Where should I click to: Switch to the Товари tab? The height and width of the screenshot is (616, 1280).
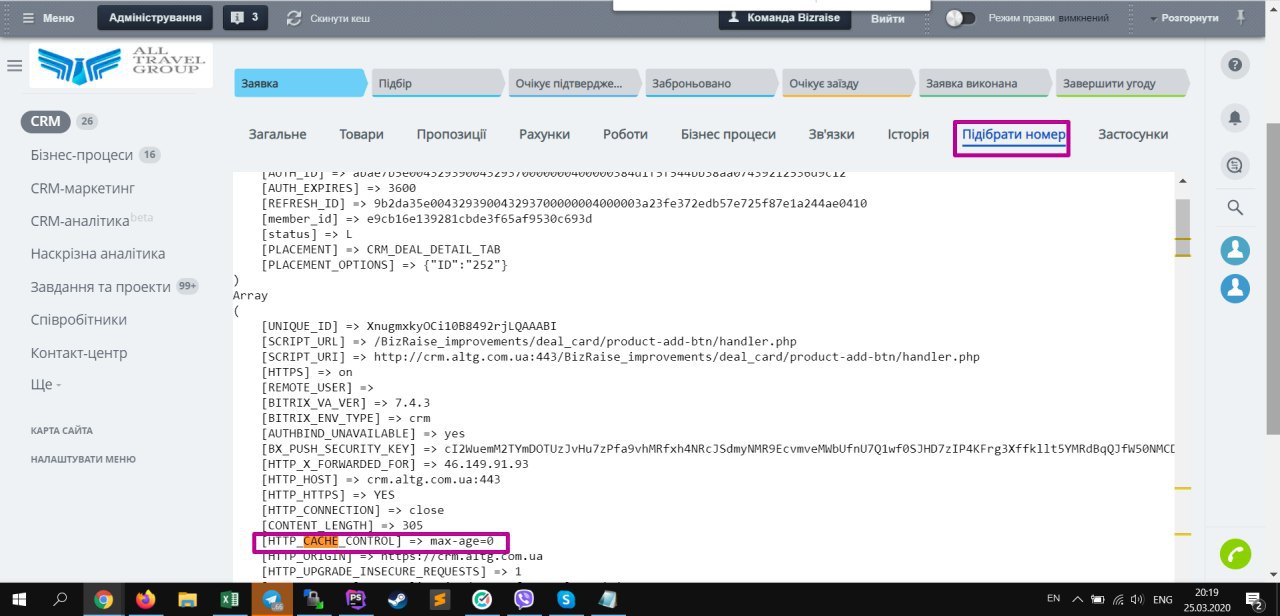[x=361, y=134]
